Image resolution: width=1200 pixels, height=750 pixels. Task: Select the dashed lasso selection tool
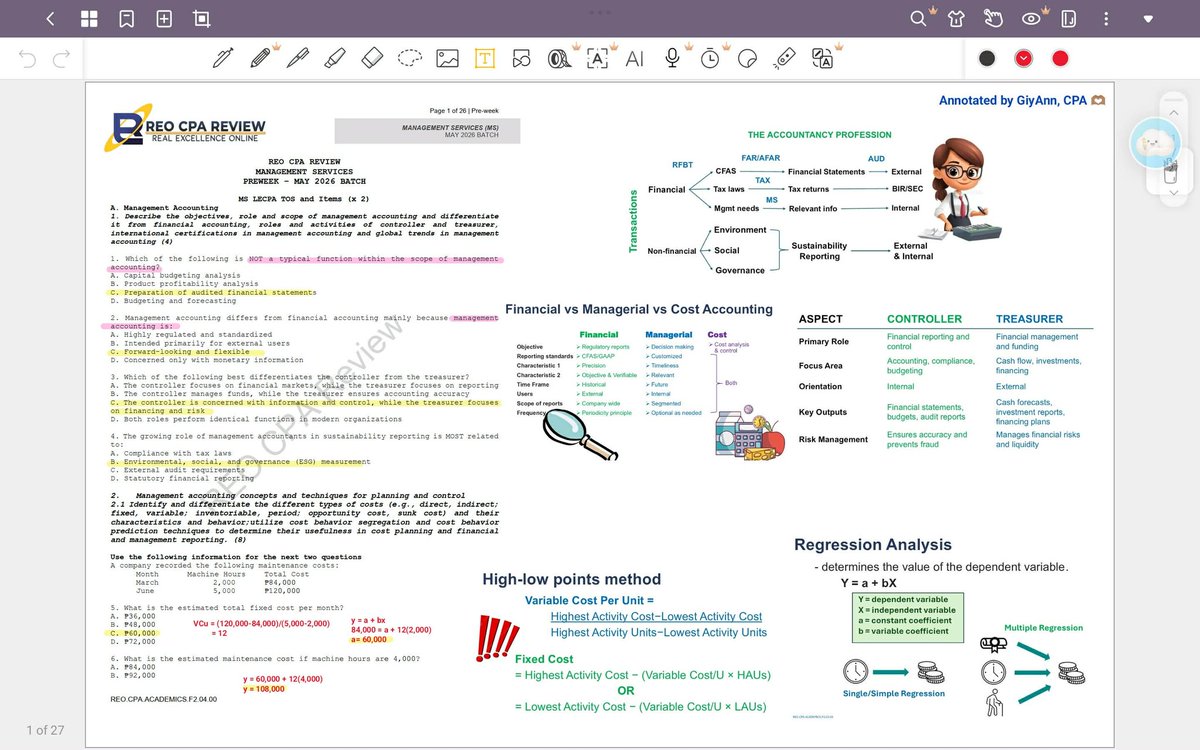point(410,58)
